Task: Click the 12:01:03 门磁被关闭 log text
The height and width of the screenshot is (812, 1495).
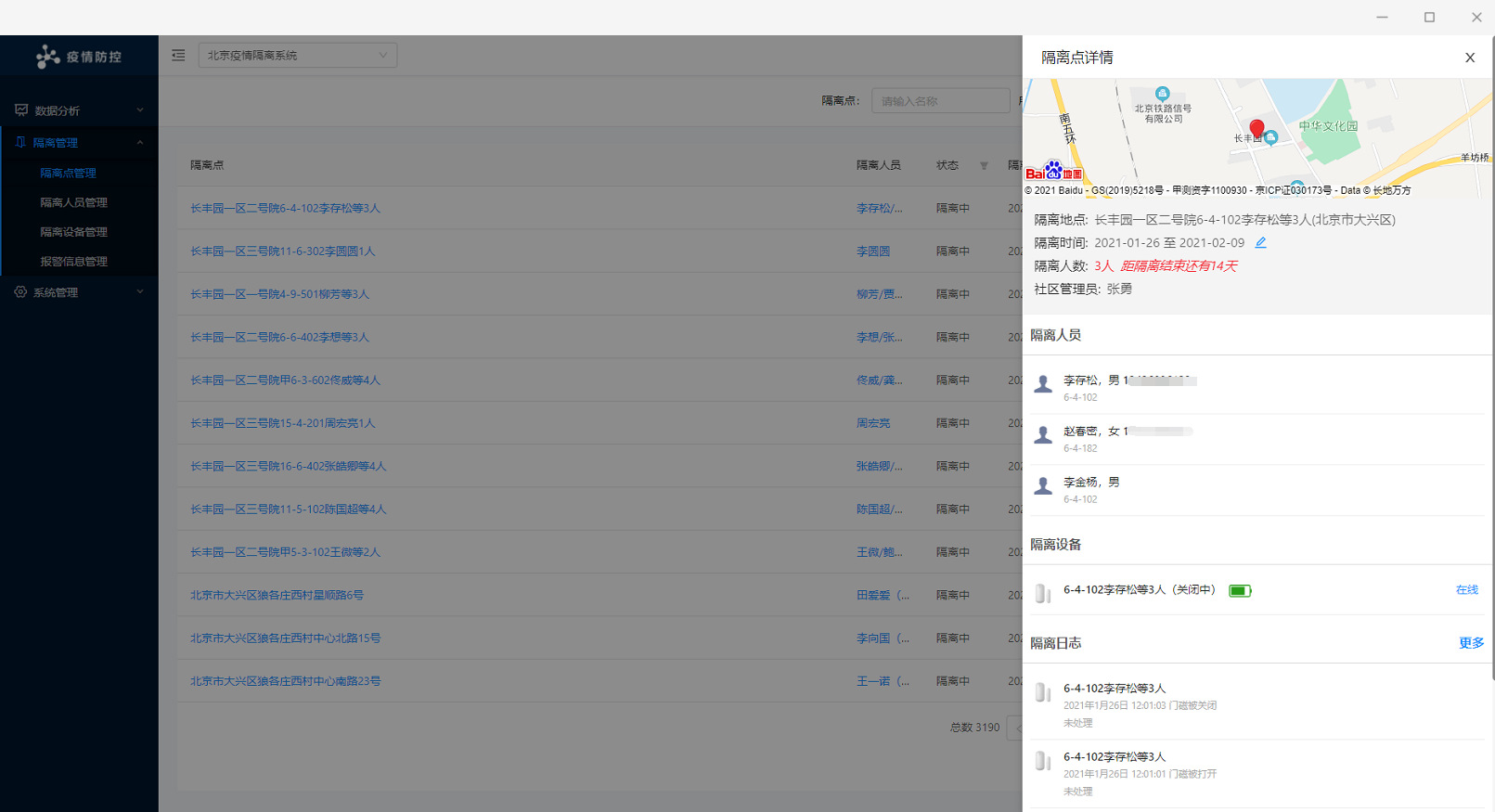Action: (1140, 706)
